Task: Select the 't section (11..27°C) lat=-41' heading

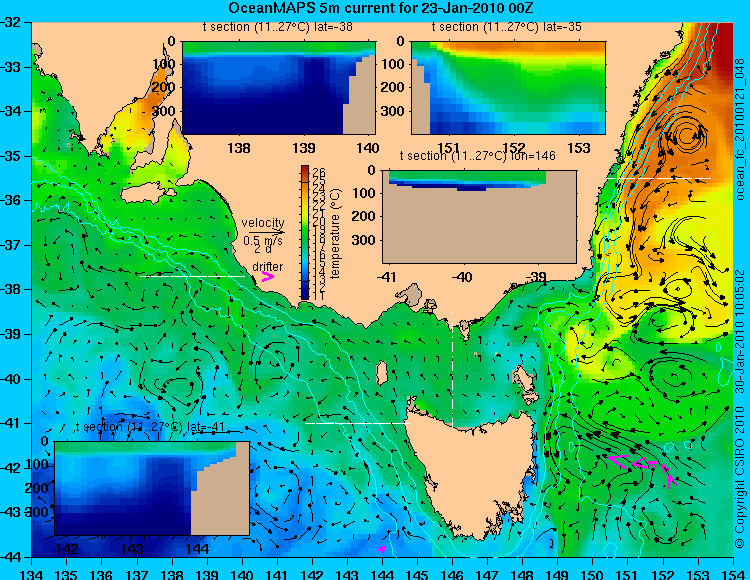Action: pos(150,427)
